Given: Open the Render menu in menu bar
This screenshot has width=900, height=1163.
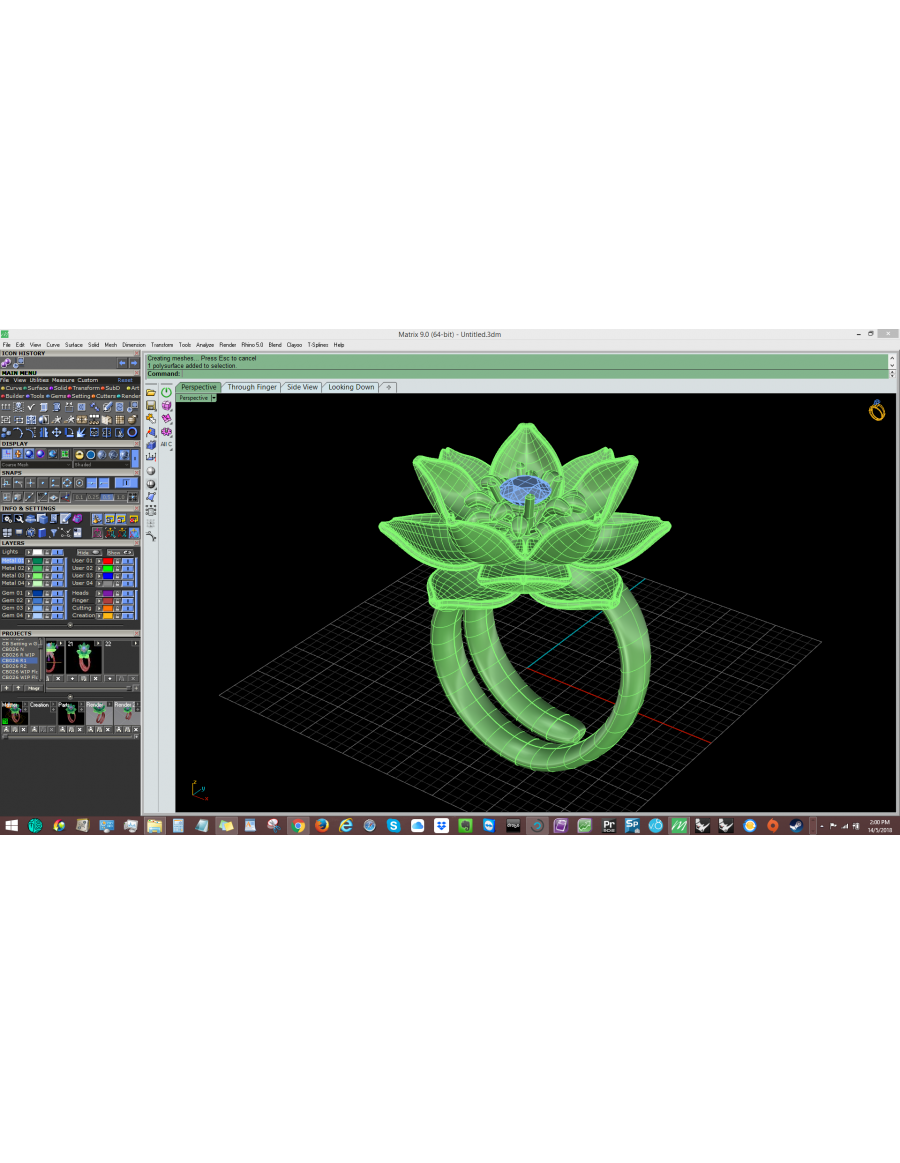Looking at the screenshot, I should tap(227, 345).
